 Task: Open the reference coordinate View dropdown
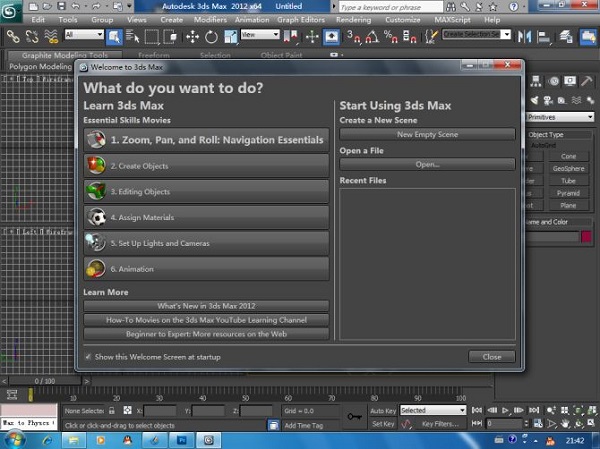tap(260, 34)
